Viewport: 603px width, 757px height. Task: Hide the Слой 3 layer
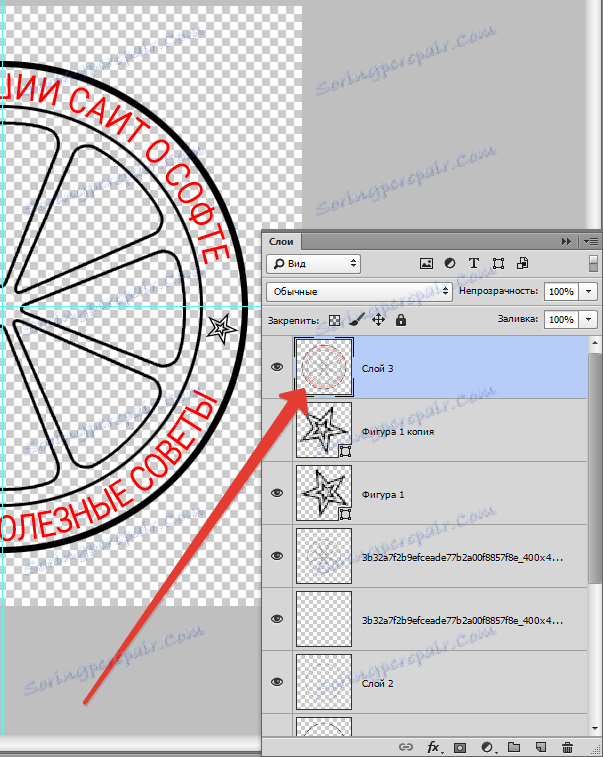pos(277,367)
